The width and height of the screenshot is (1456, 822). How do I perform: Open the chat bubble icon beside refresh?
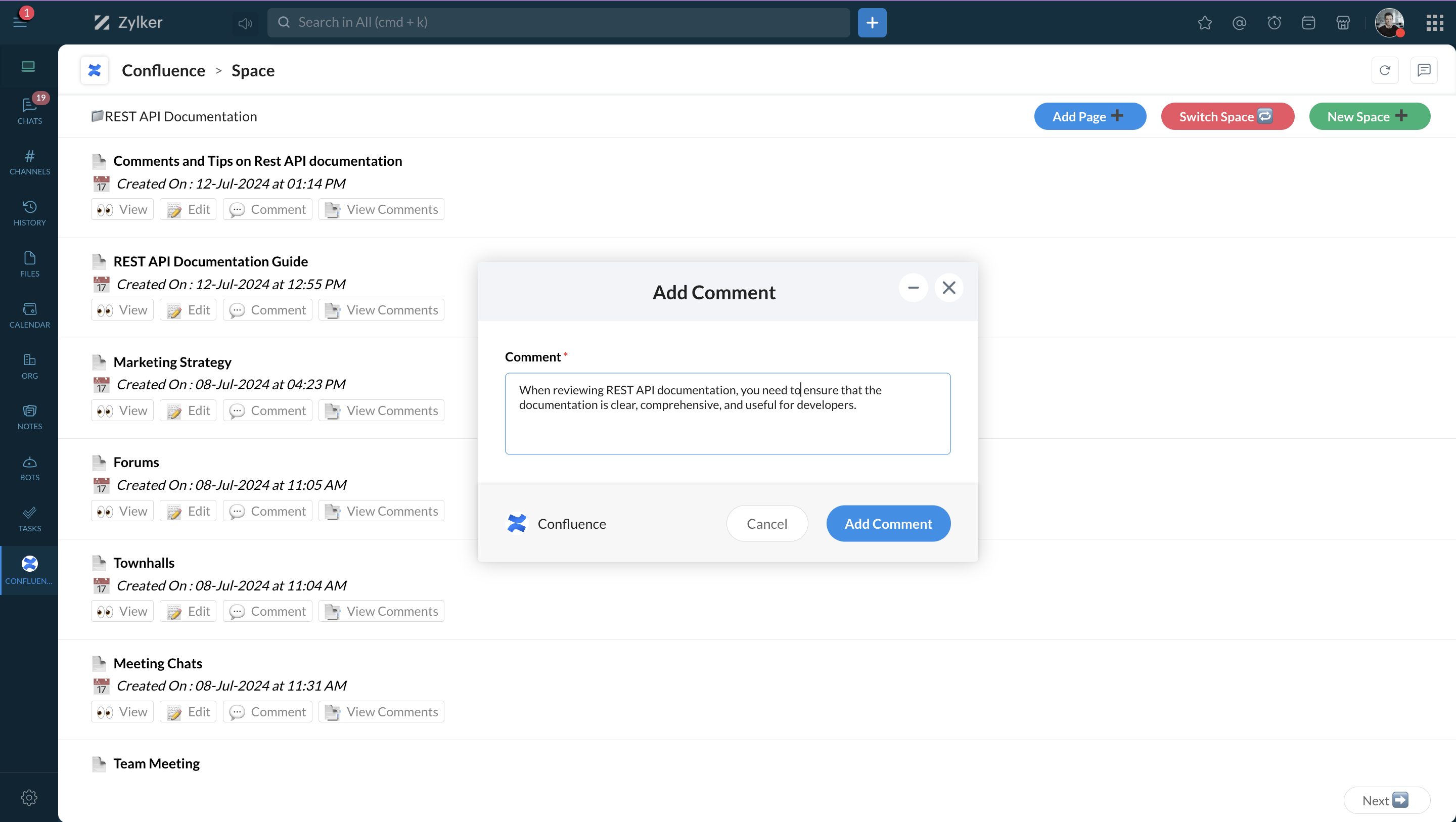1424,70
